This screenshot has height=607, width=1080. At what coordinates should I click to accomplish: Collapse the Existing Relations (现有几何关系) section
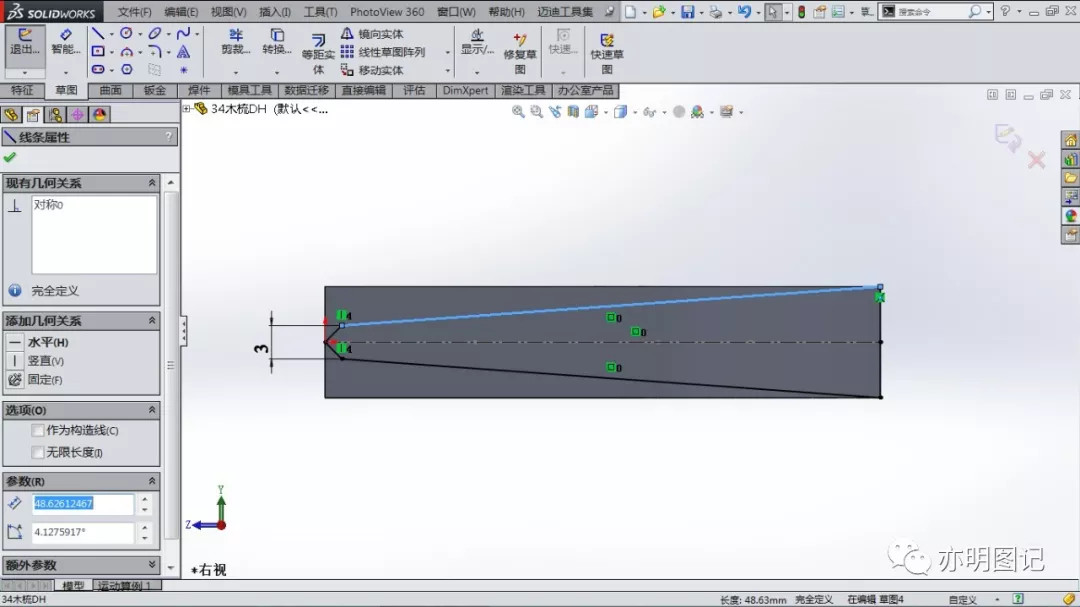[x=152, y=183]
